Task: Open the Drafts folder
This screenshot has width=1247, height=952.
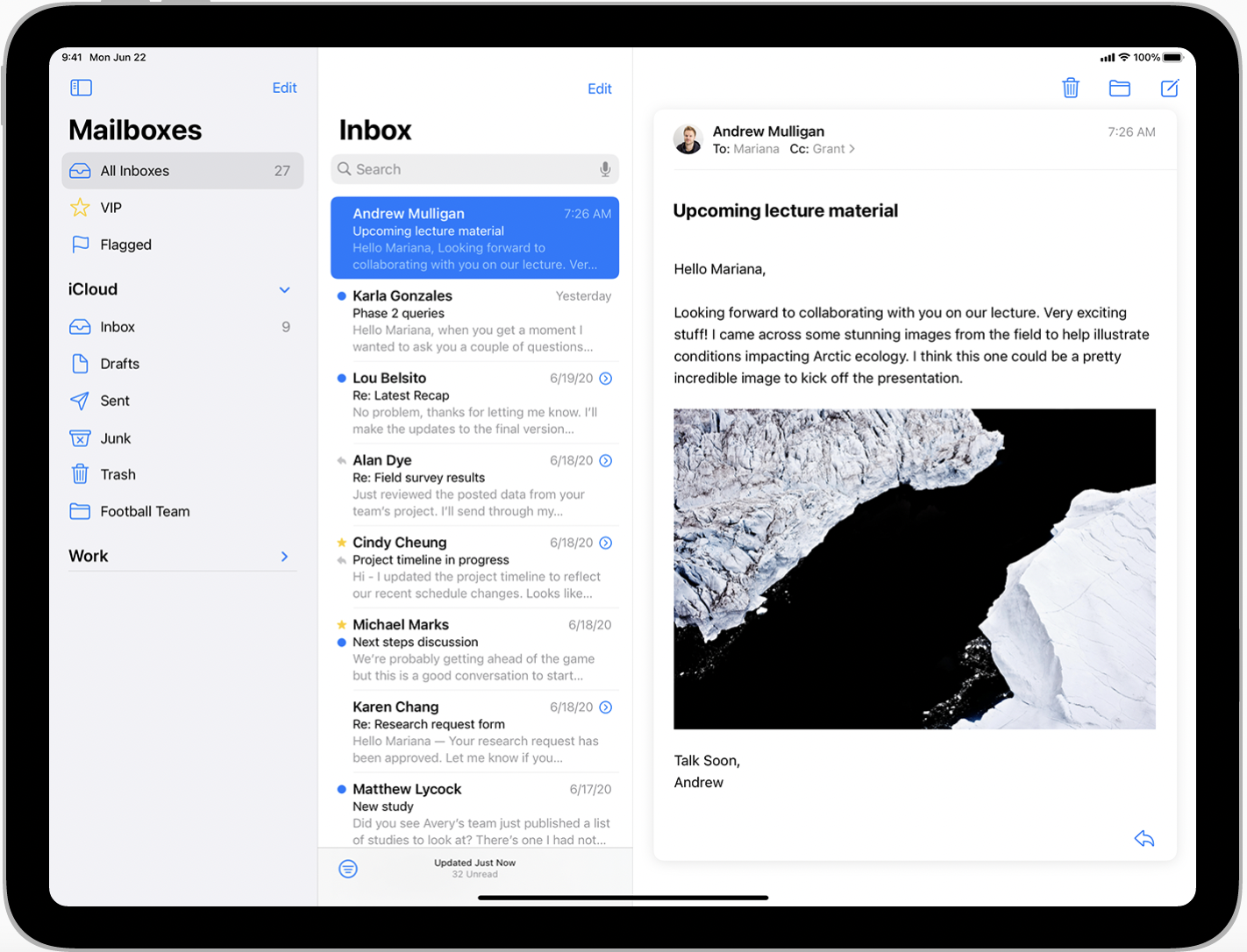Action: pyautogui.click(x=182, y=364)
